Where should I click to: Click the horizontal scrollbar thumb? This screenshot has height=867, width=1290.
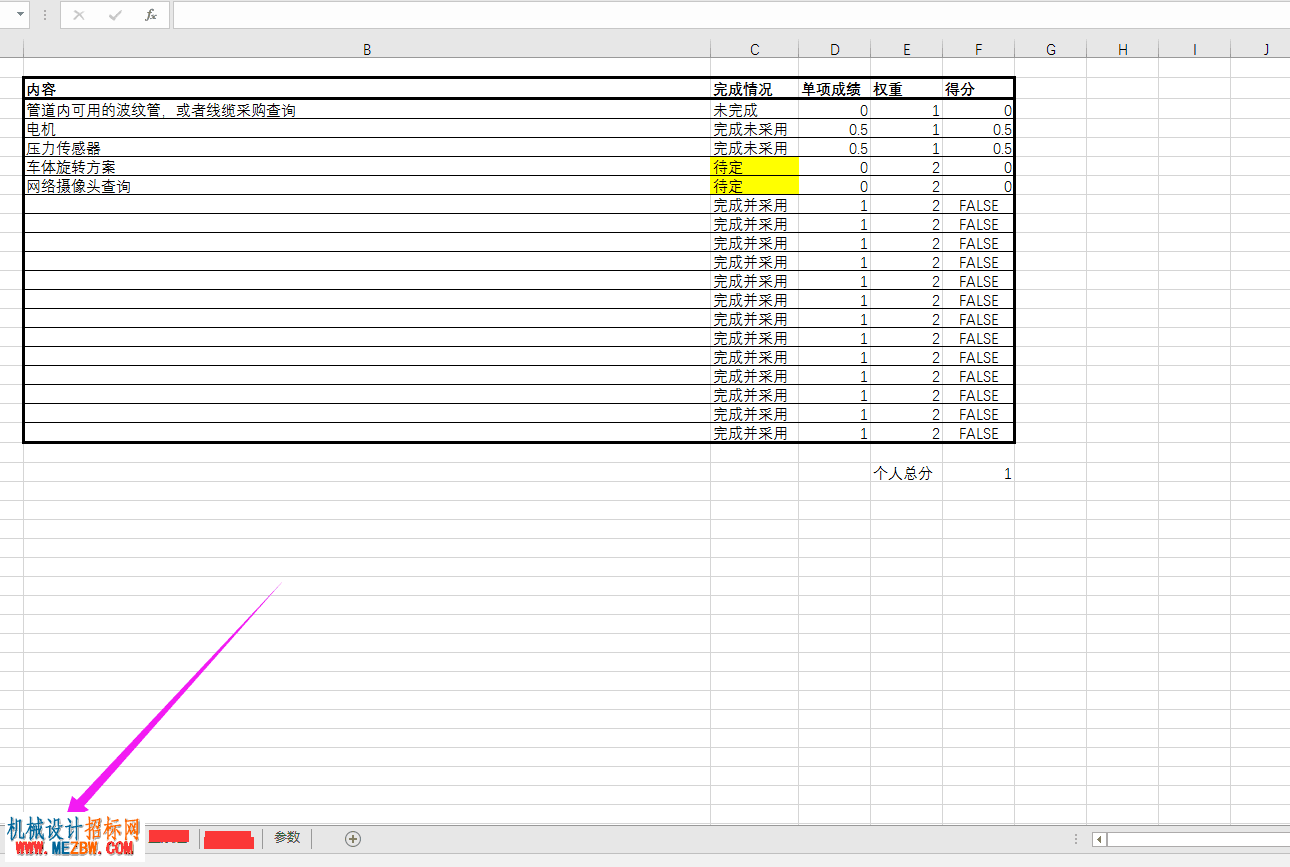(x=1198, y=839)
